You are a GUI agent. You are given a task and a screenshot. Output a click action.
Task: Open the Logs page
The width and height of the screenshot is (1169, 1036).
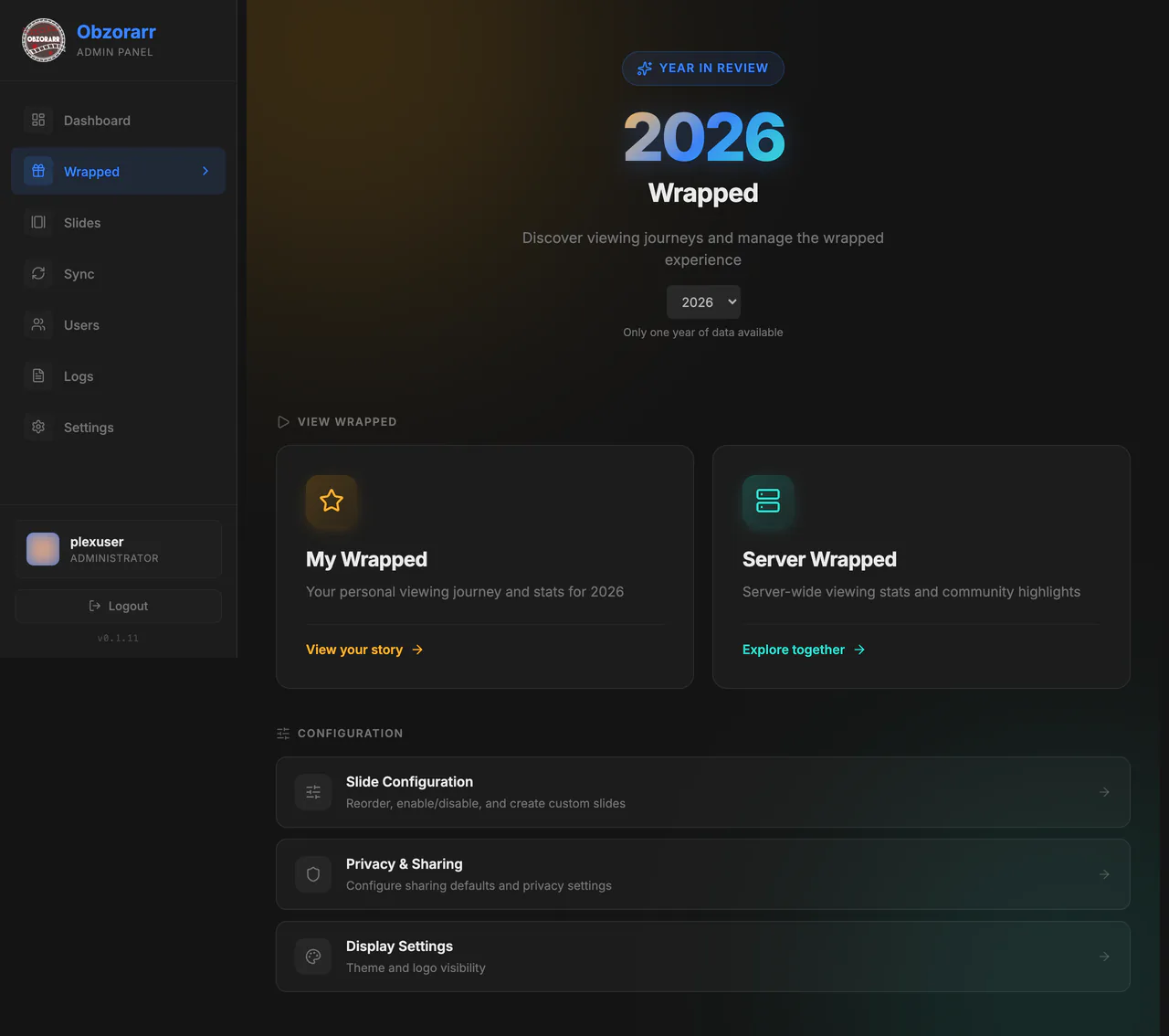[x=119, y=375]
